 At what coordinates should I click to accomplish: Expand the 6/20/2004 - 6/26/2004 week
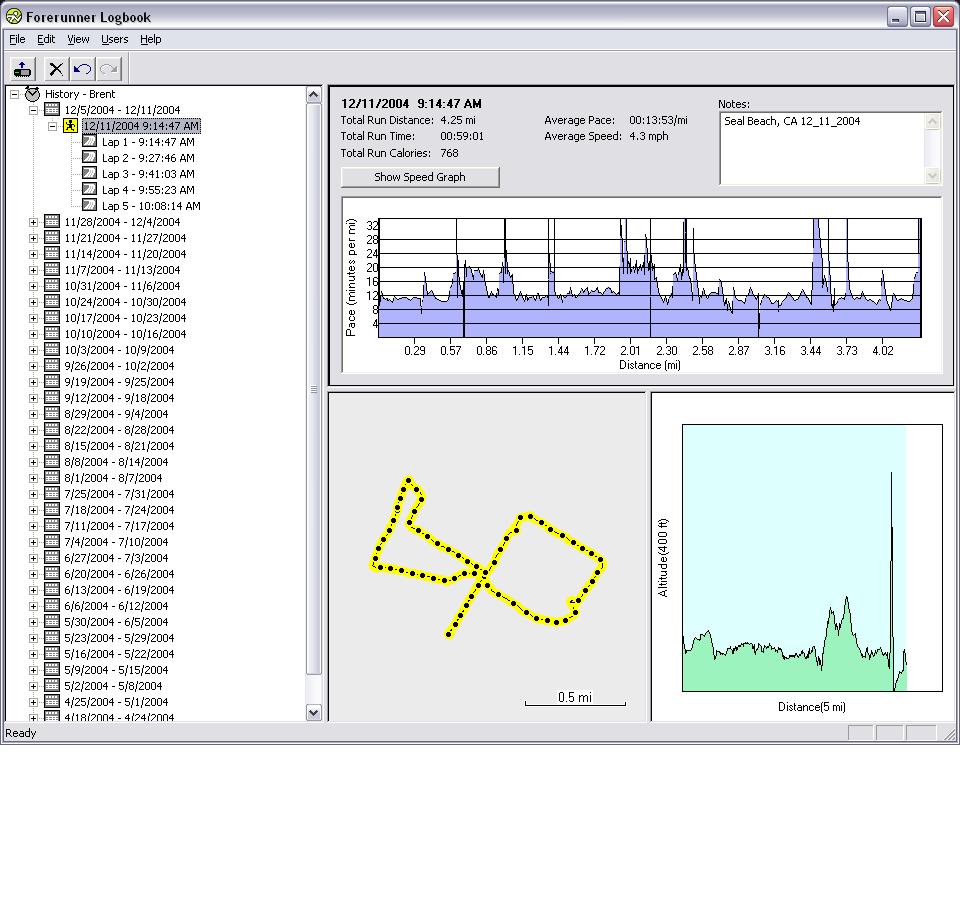click(x=34, y=574)
